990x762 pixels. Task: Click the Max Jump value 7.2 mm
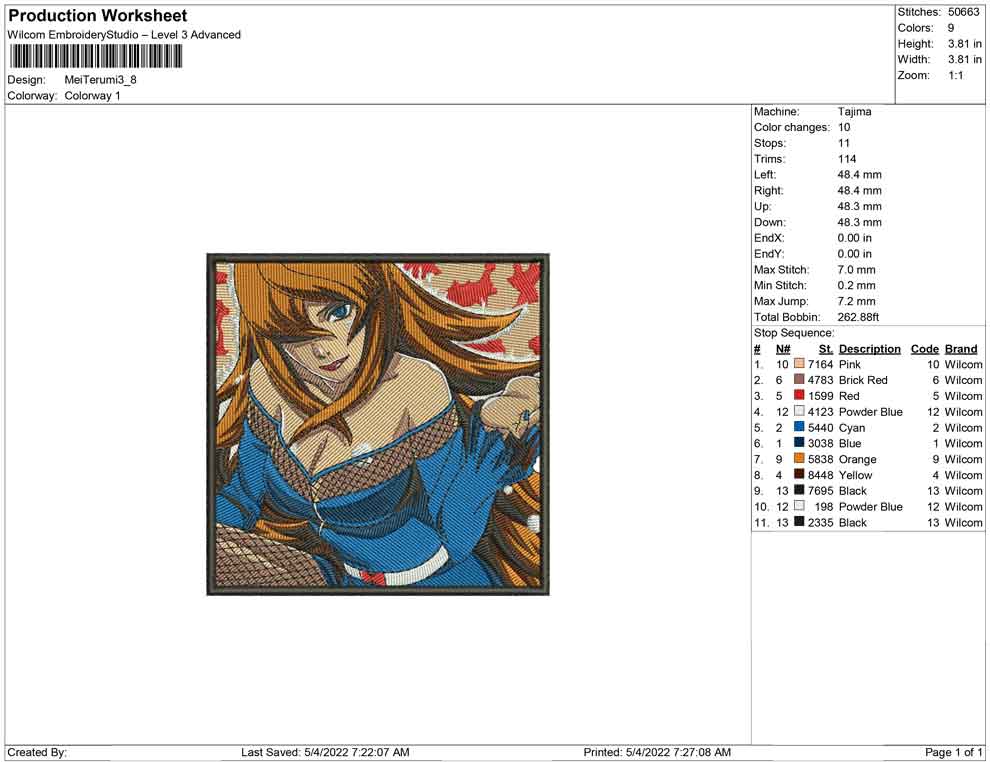(856, 301)
